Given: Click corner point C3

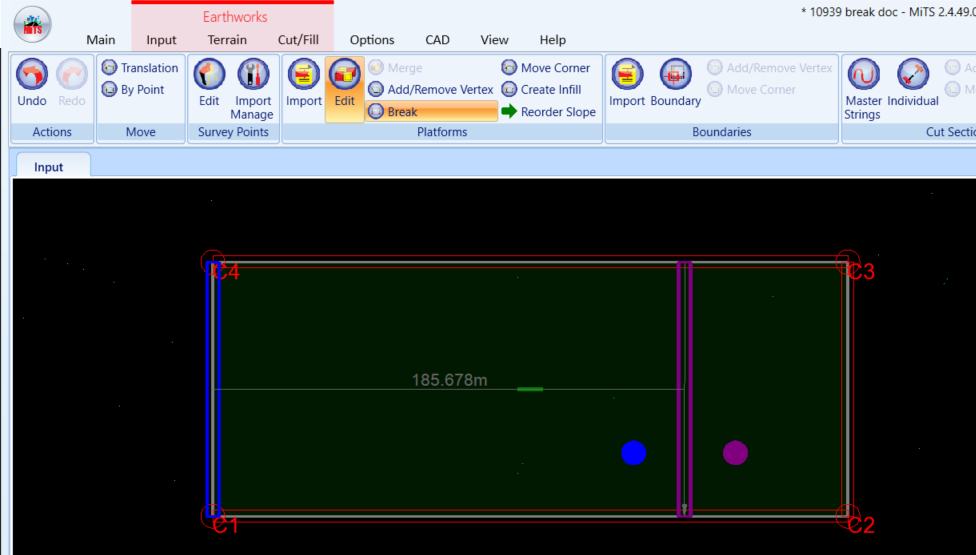Looking at the screenshot, I should 847,262.
